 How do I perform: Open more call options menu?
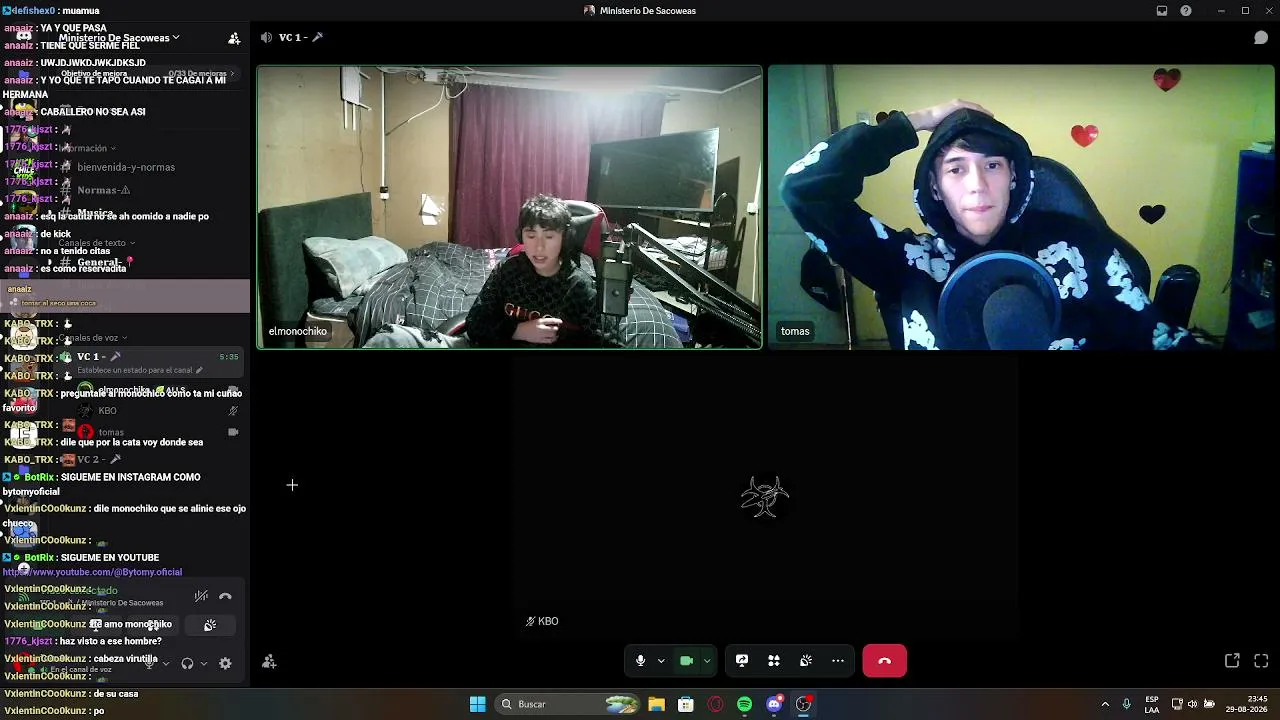pos(838,661)
